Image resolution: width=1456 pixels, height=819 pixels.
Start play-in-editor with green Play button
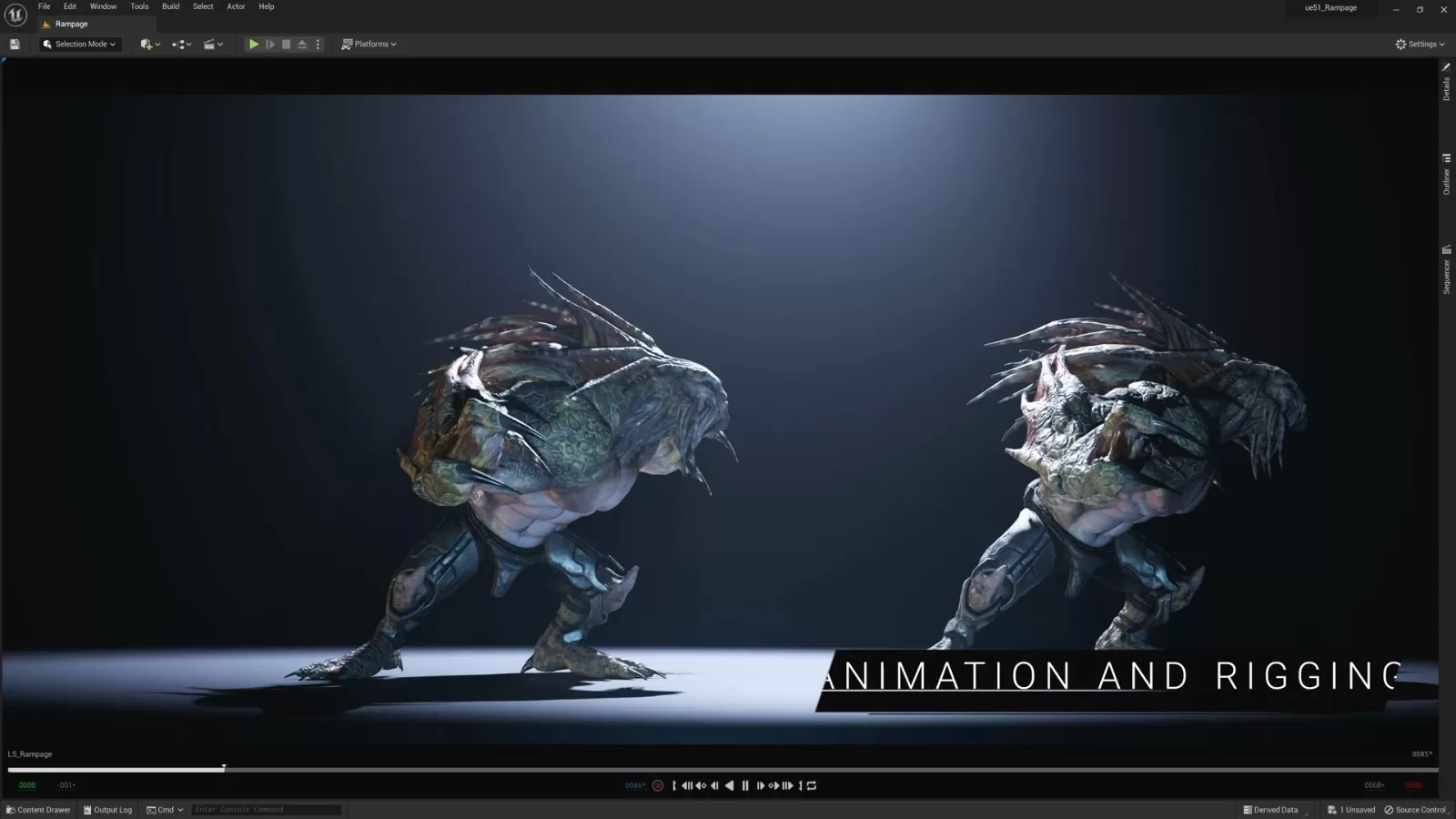(x=254, y=44)
